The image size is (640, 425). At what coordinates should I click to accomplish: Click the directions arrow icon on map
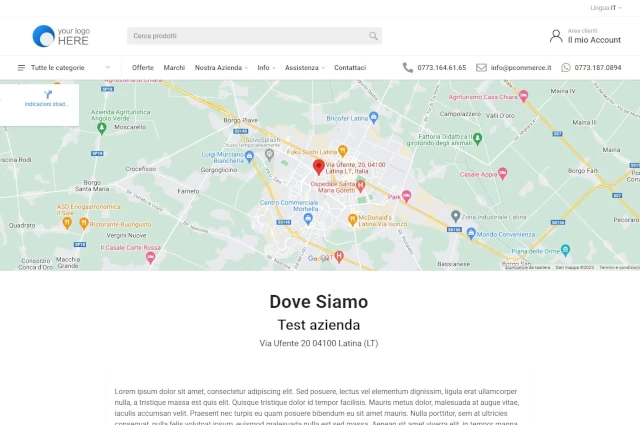click(x=48, y=95)
